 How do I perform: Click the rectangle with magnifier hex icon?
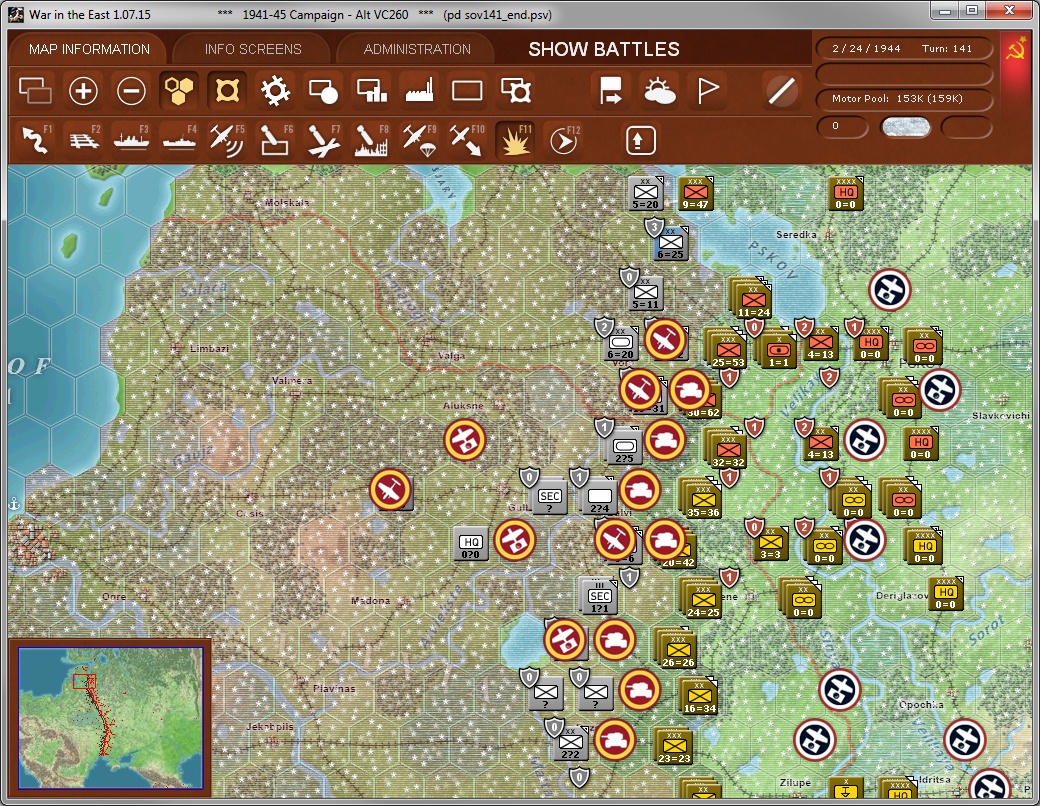(515, 91)
